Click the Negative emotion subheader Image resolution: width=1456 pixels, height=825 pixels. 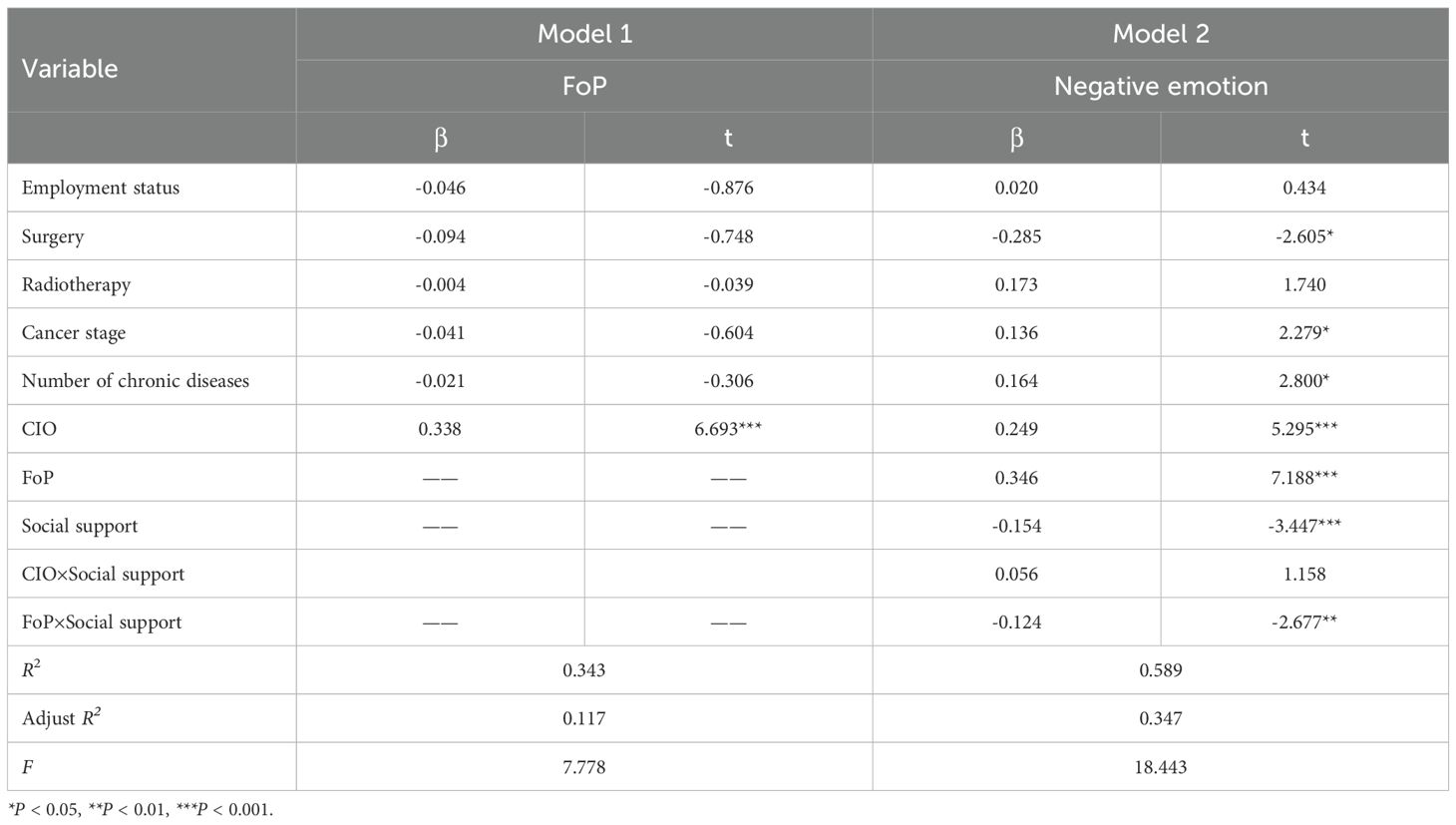point(1161,86)
